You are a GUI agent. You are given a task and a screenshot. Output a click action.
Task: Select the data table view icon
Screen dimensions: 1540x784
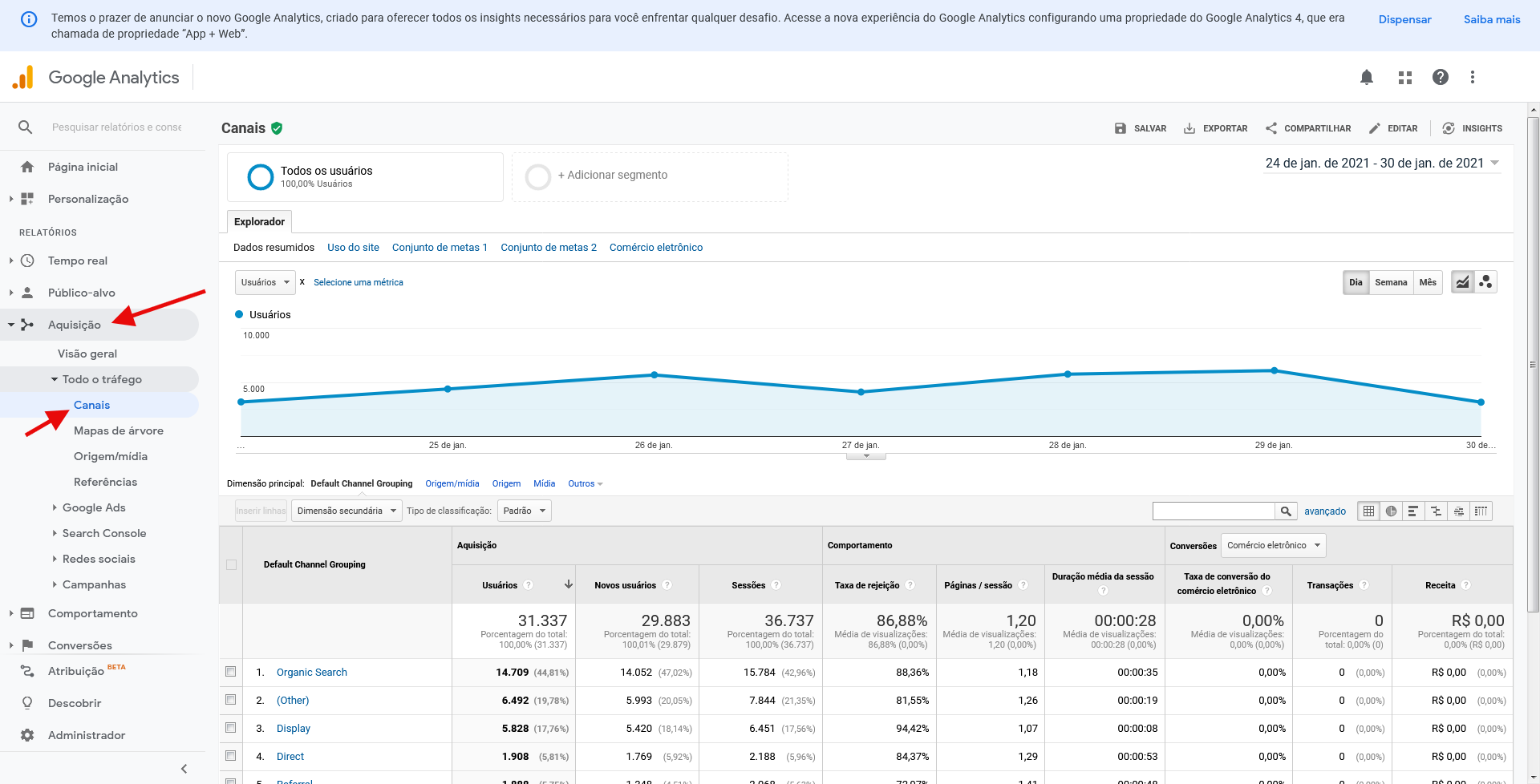pos(1369,511)
